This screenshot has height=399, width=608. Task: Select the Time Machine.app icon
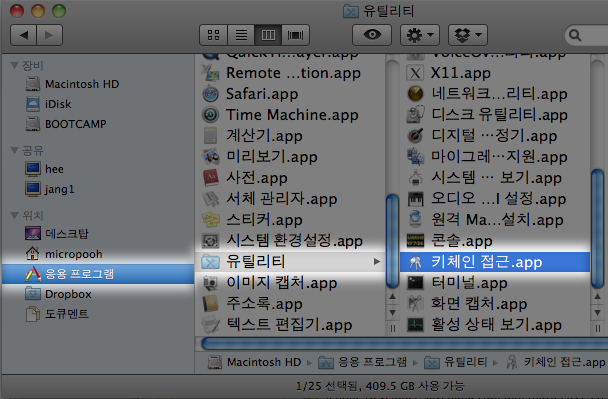pos(211,115)
